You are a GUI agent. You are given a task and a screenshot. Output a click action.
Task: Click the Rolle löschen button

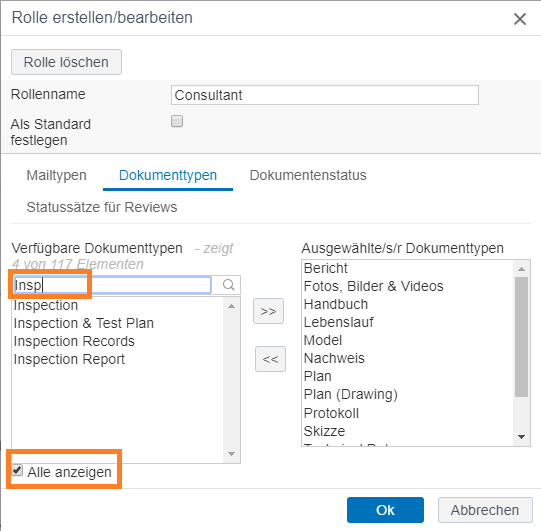tap(66, 62)
